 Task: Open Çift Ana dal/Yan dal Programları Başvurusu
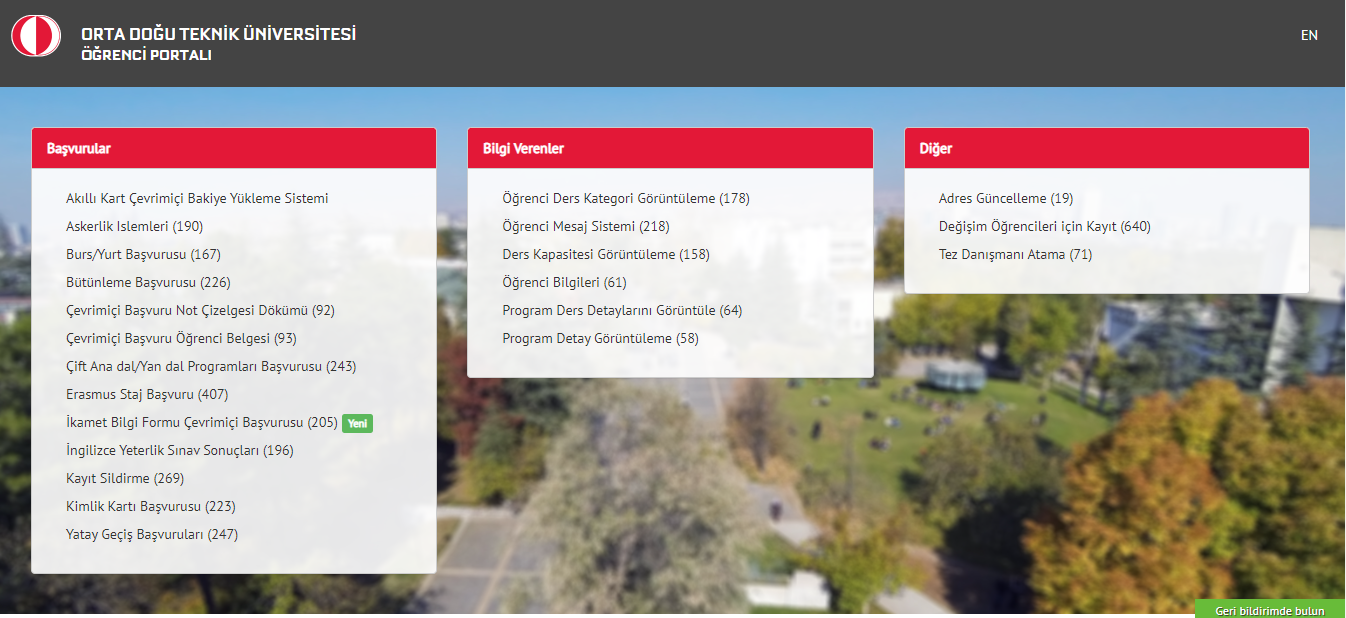point(211,367)
